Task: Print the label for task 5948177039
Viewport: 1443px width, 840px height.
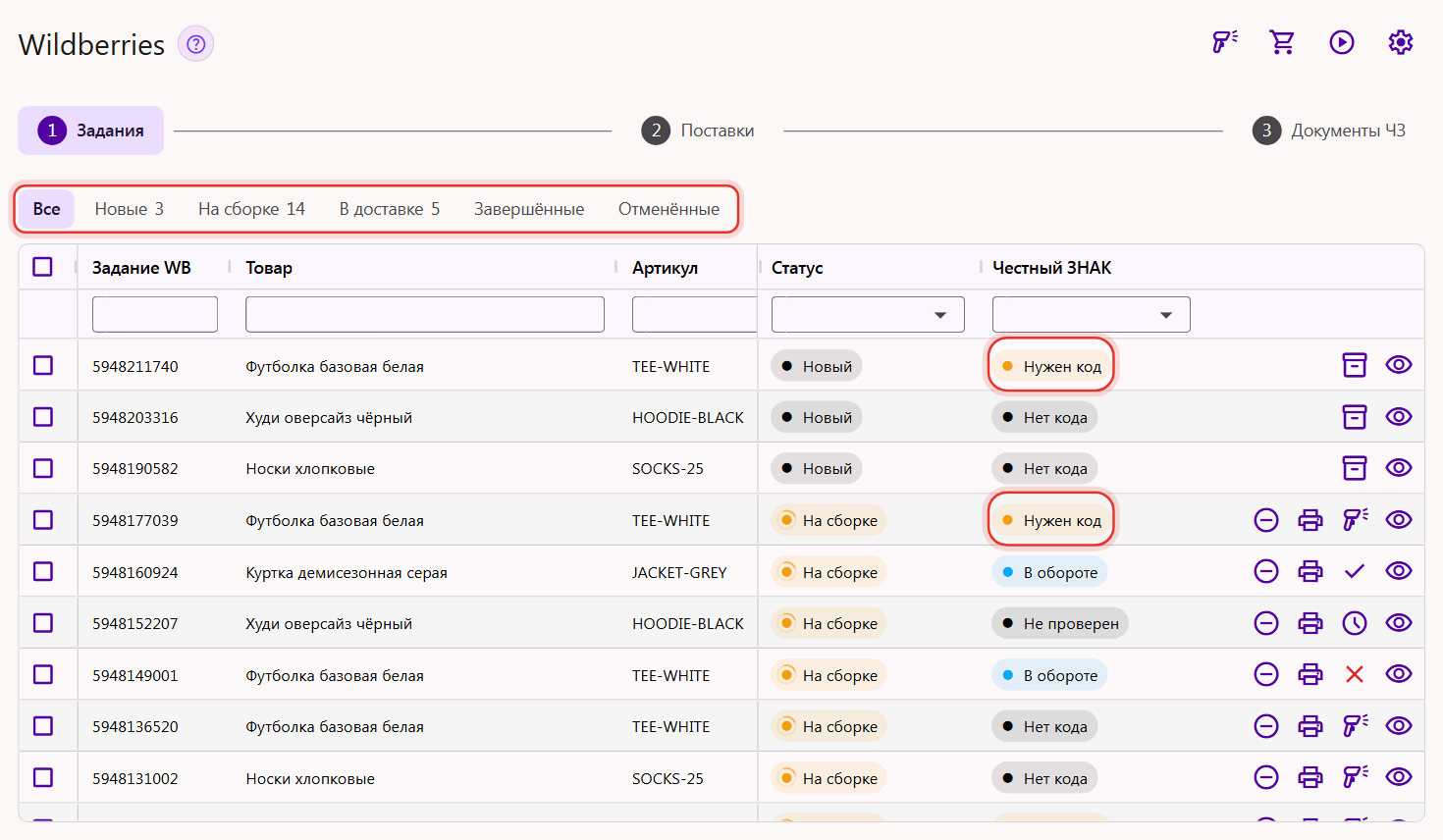Action: (x=1310, y=520)
